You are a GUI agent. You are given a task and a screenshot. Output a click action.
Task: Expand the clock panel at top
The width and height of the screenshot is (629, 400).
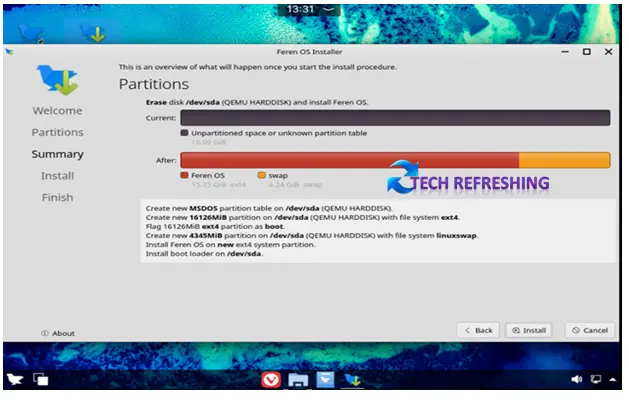click(x=312, y=9)
